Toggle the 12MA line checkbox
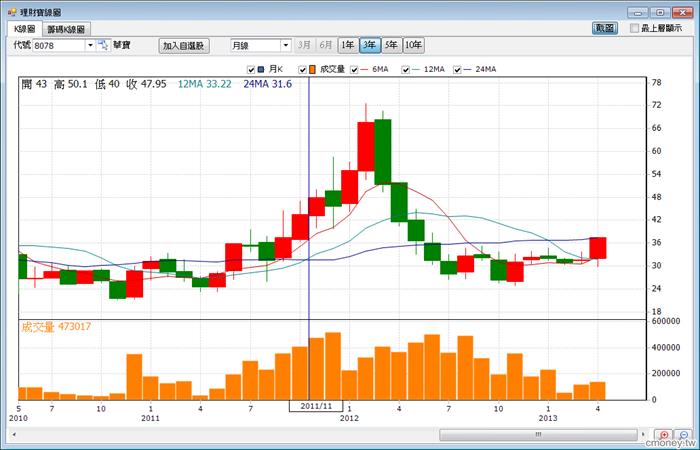The width and height of the screenshot is (700, 450). (405, 70)
